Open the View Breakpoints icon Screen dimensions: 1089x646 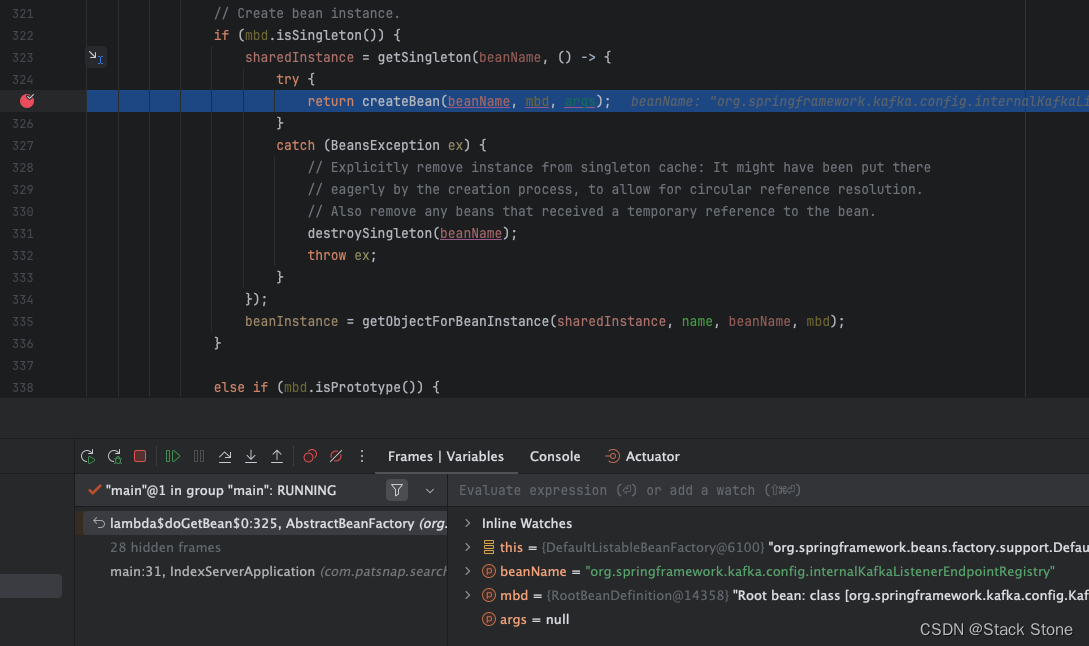click(310, 456)
